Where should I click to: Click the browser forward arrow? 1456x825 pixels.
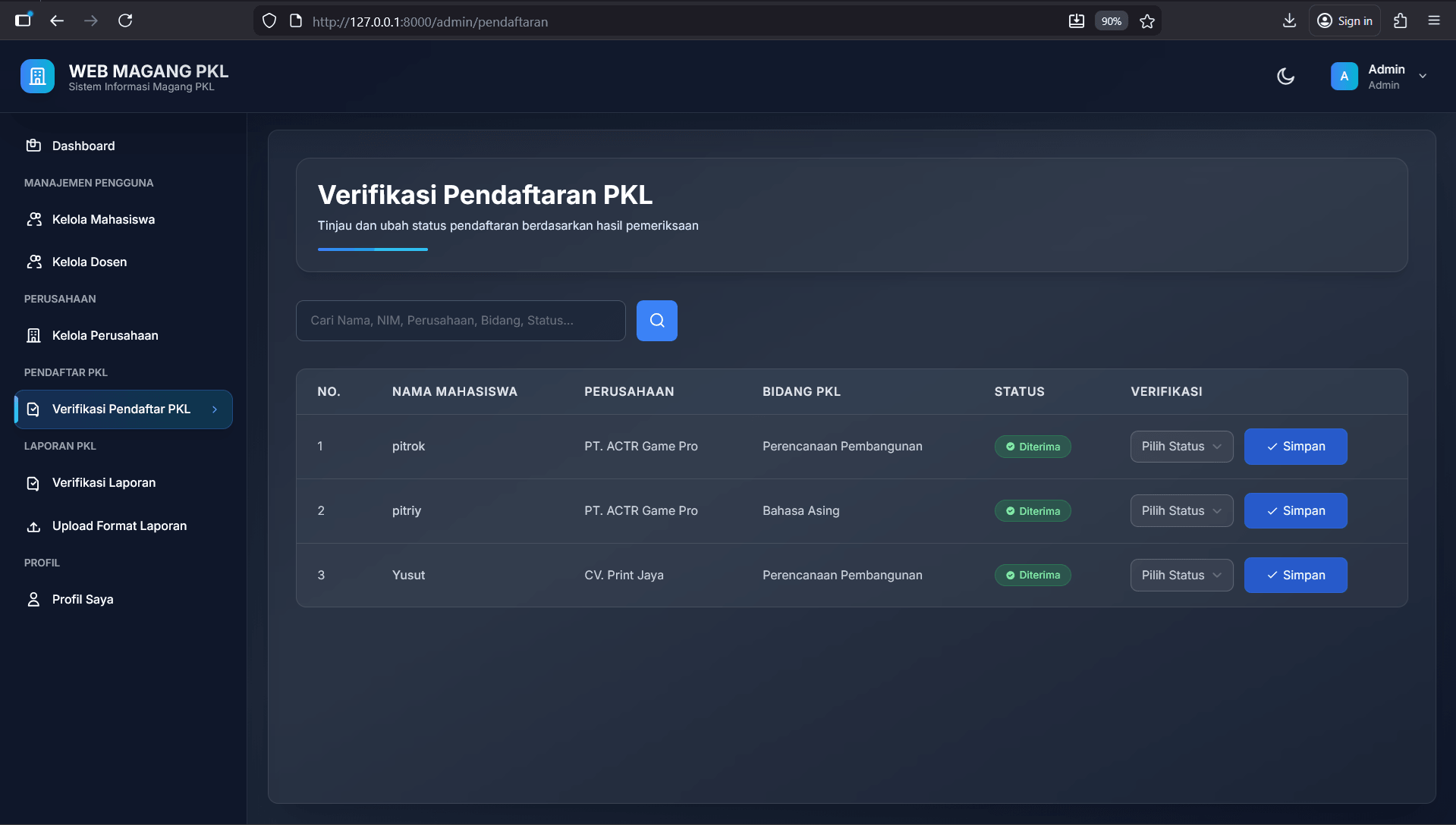(x=91, y=21)
